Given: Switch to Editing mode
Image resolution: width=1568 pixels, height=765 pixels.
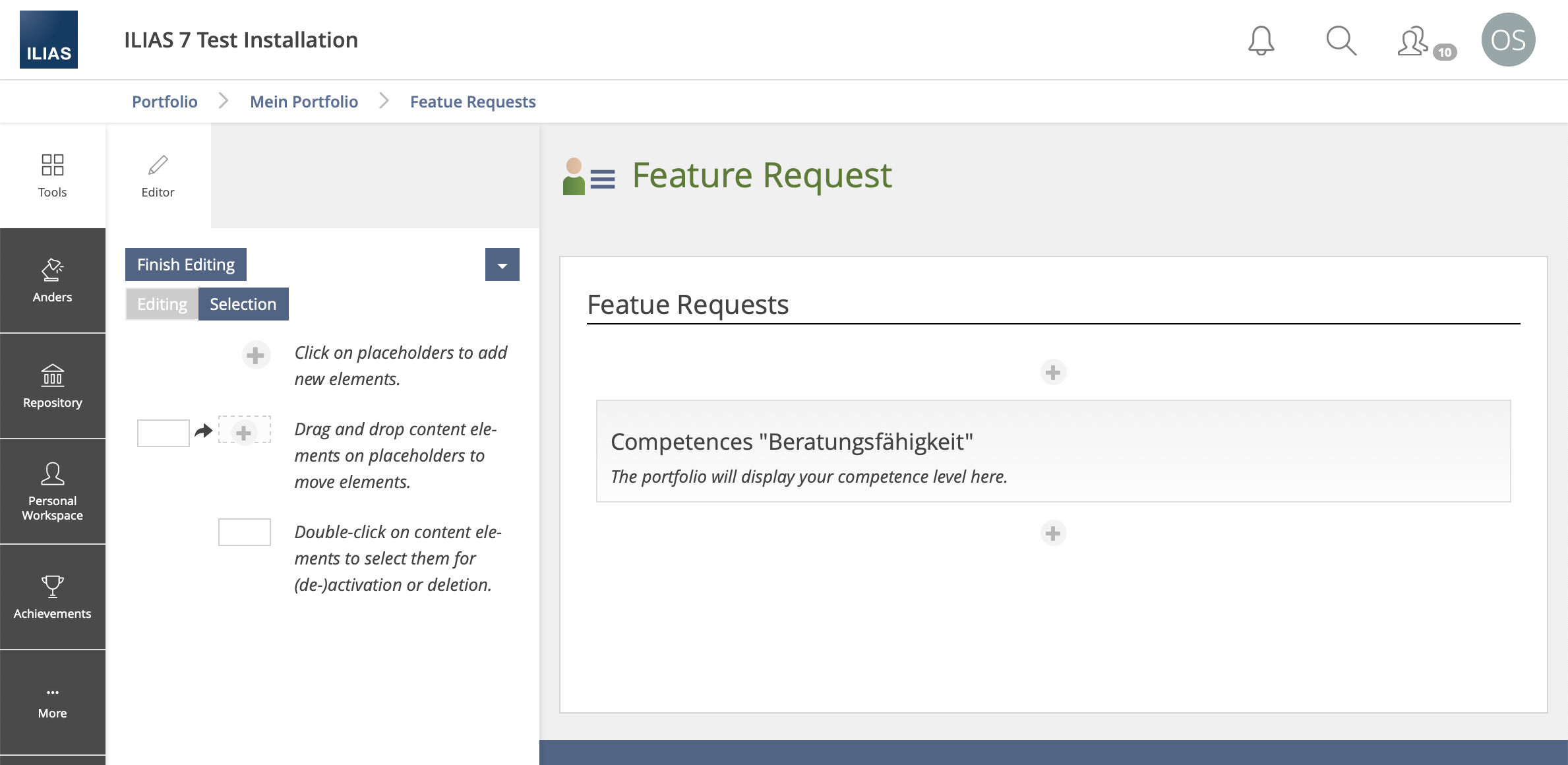Looking at the screenshot, I should click(x=162, y=304).
